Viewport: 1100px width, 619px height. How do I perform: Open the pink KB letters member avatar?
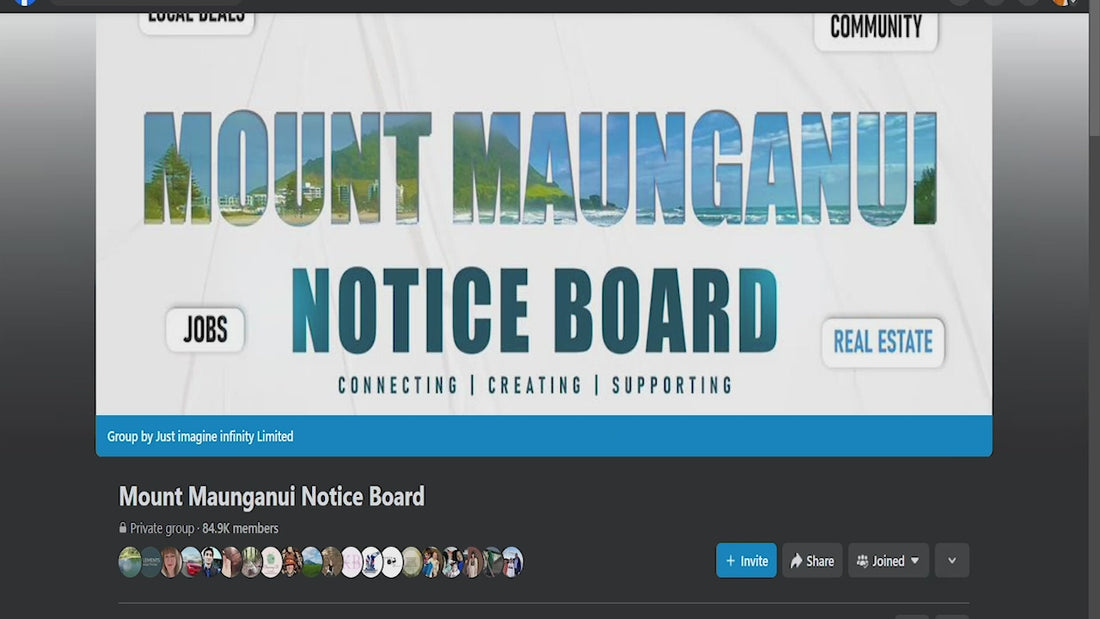(x=351, y=562)
